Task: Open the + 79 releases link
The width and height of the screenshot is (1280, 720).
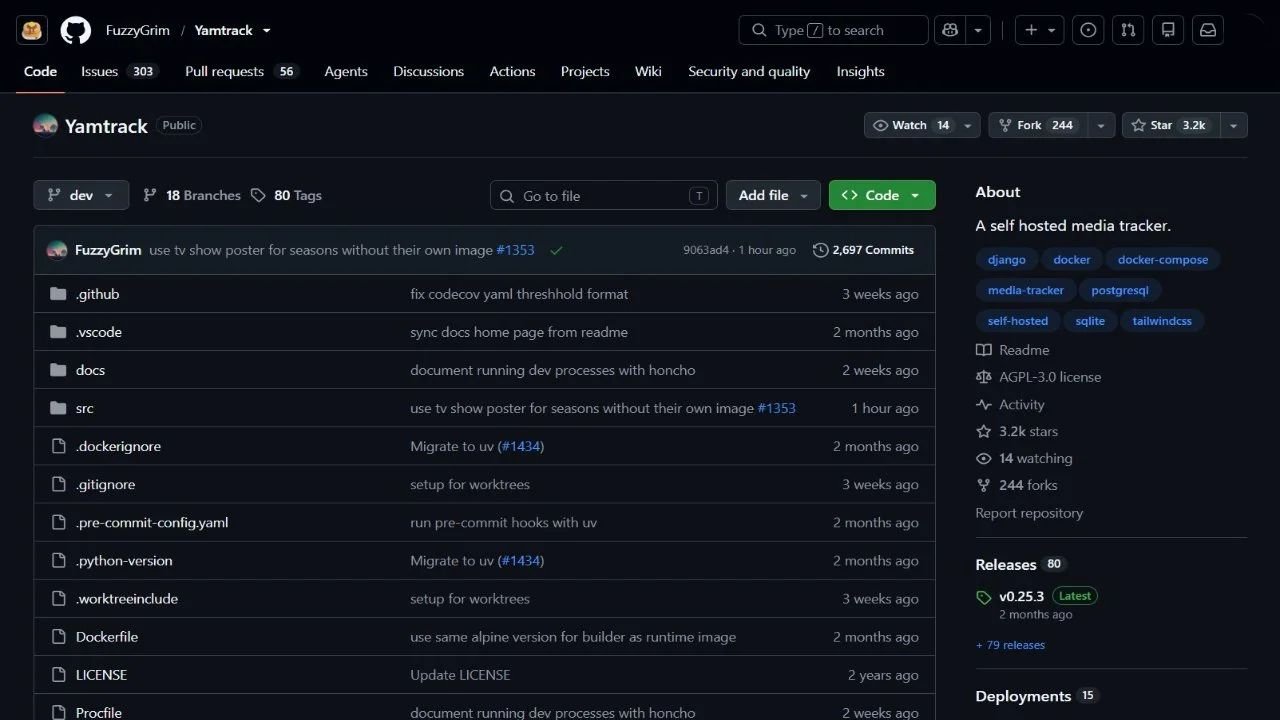Action: (1011, 645)
